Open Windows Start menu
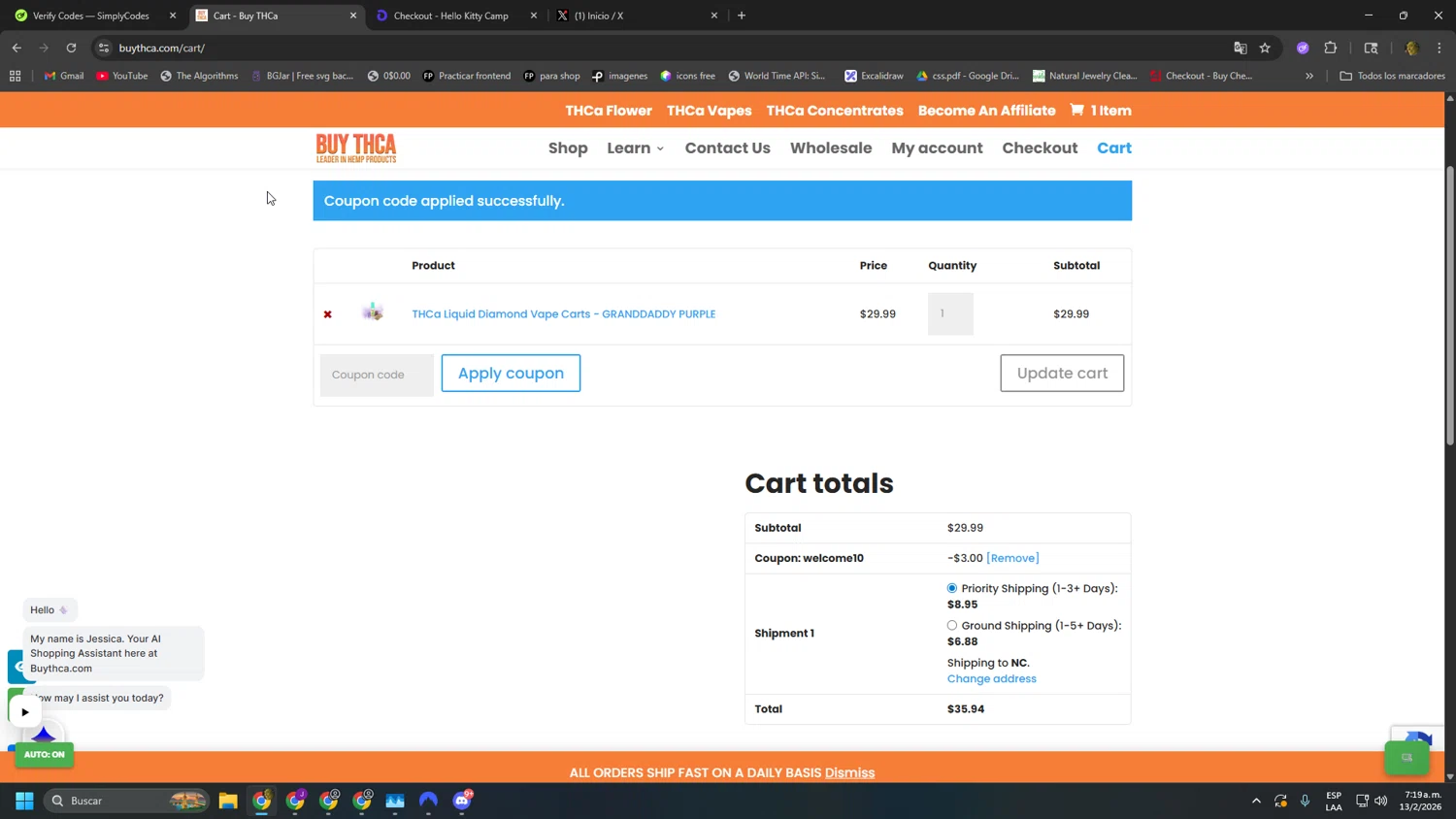 point(24,801)
